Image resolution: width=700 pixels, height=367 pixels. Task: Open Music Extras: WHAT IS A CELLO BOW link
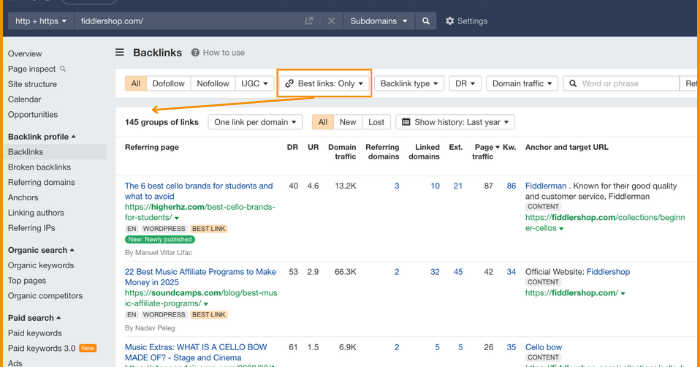[196, 352]
